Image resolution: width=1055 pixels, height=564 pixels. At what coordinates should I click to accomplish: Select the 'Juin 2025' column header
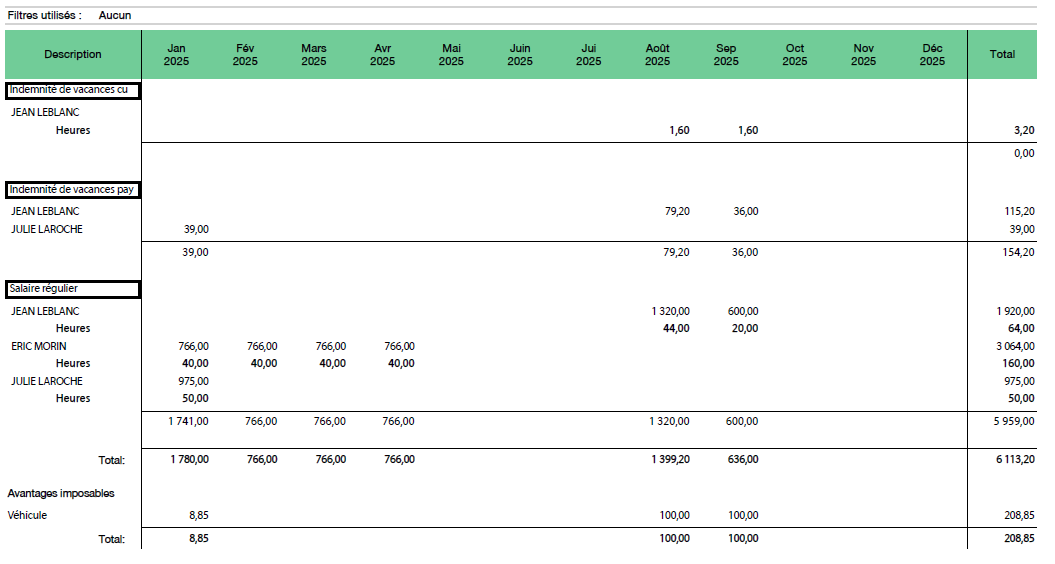pyautogui.click(x=519, y=55)
